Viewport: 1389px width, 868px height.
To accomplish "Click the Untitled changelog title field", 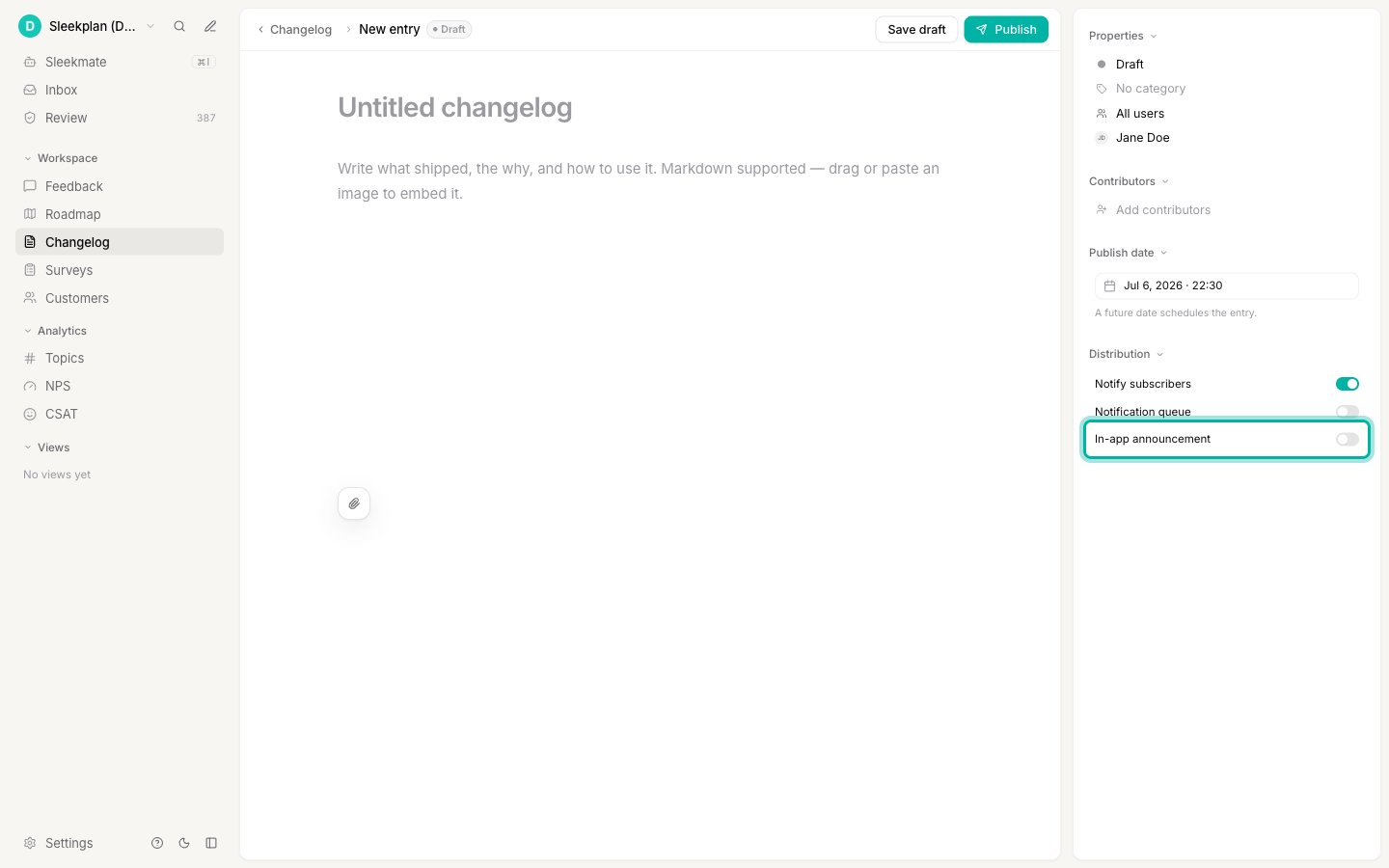I will click(650, 108).
